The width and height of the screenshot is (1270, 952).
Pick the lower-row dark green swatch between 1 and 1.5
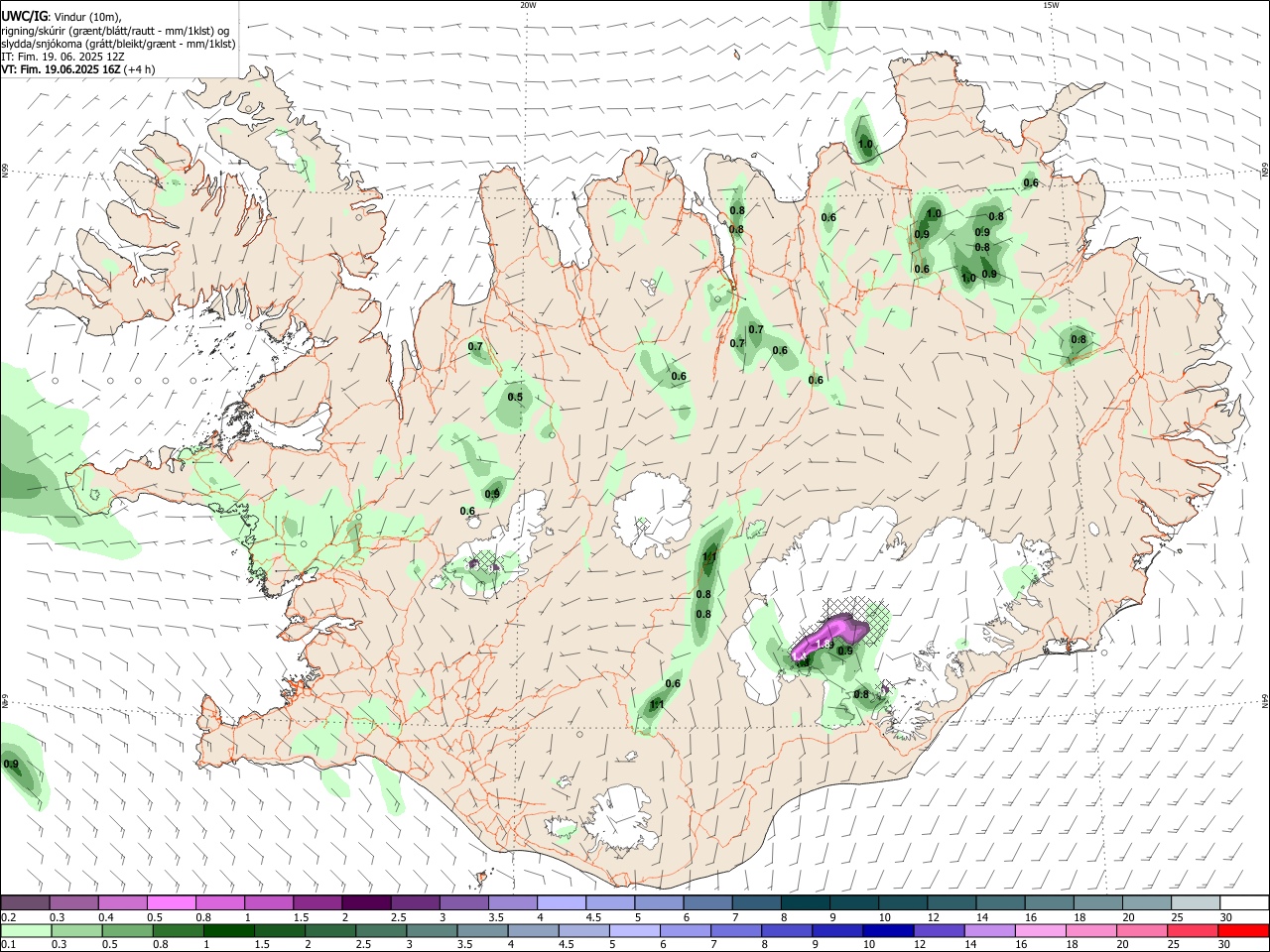228,930
